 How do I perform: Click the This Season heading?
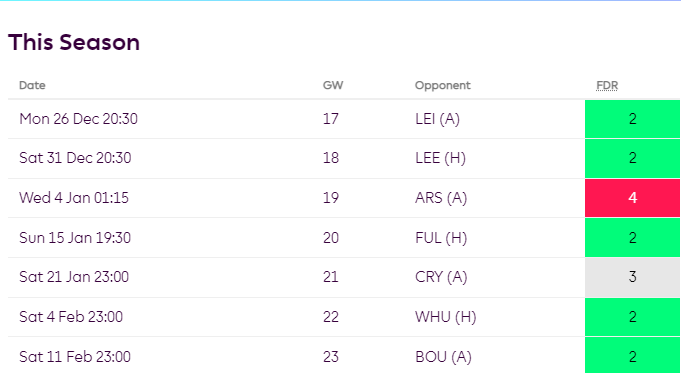[x=74, y=42]
